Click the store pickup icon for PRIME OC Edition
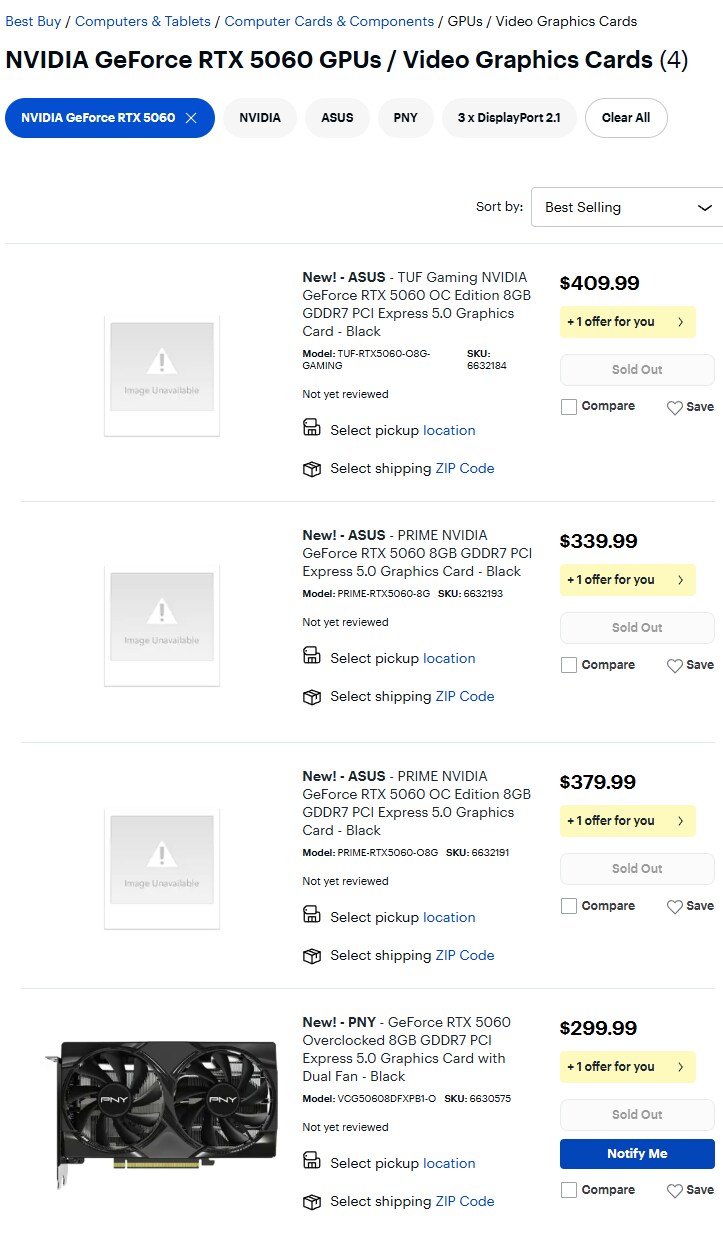 (311, 915)
